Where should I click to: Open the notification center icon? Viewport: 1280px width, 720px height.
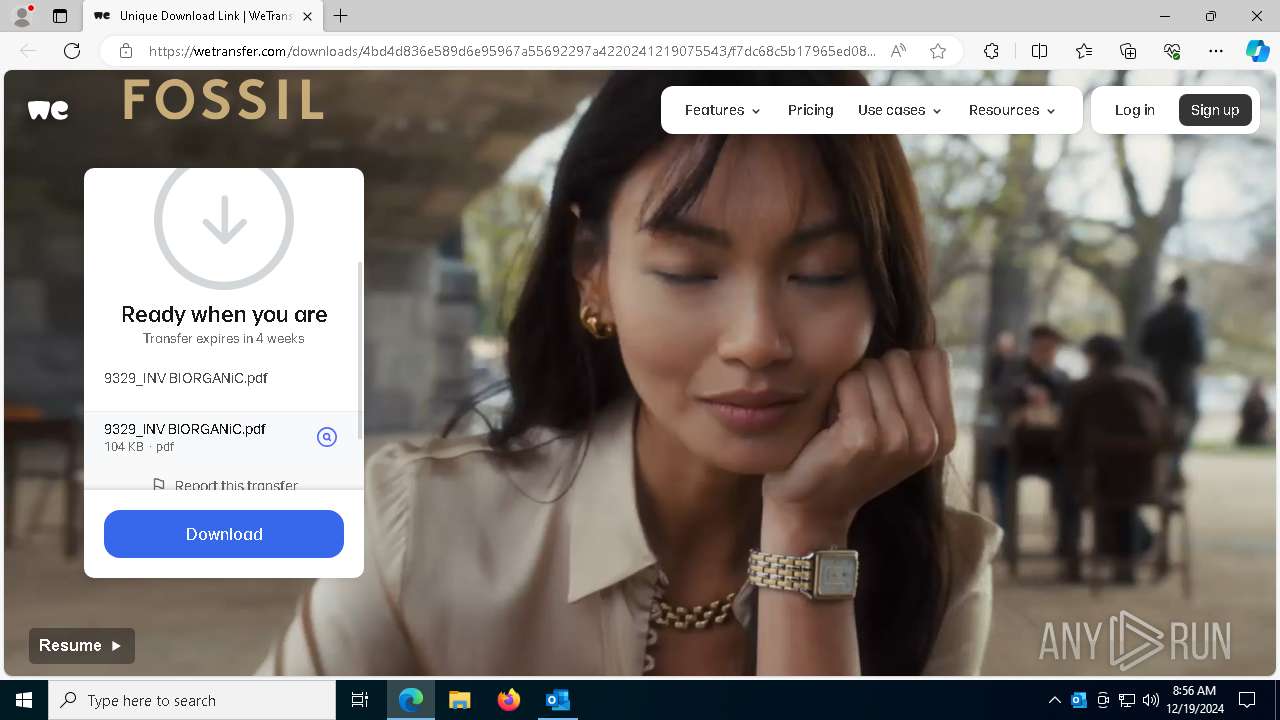click(1247, 700)
